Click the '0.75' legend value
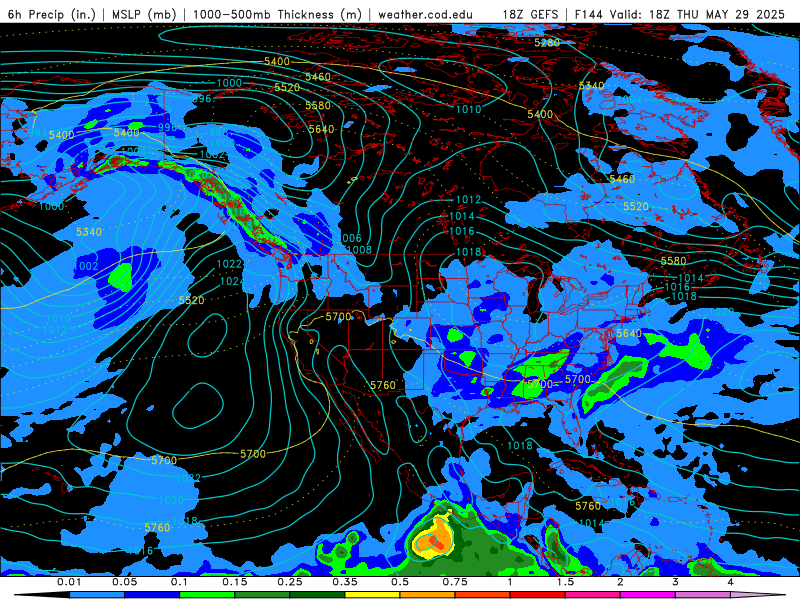The width and height of the screenshot is (800, 600). (x=455, y=582)
